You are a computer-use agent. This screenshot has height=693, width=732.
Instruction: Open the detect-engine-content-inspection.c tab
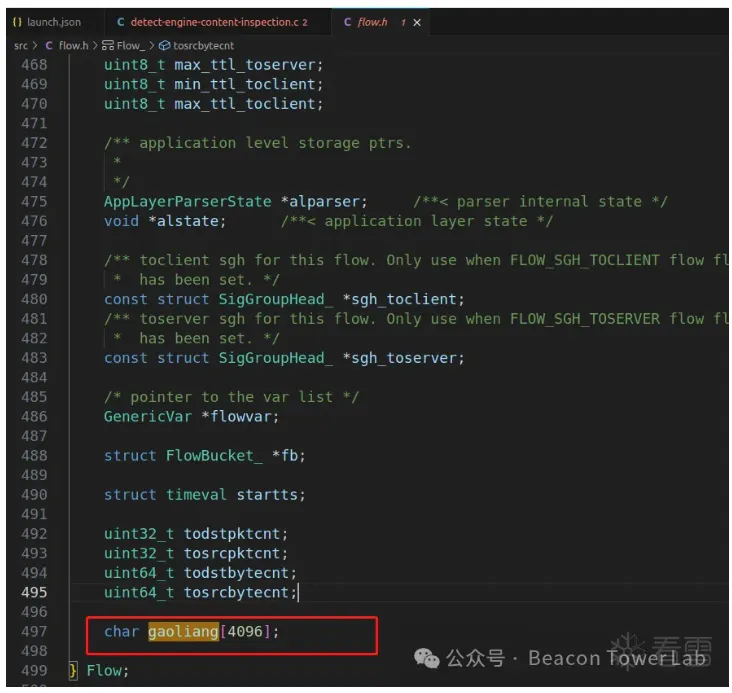(x=212, y=22)
